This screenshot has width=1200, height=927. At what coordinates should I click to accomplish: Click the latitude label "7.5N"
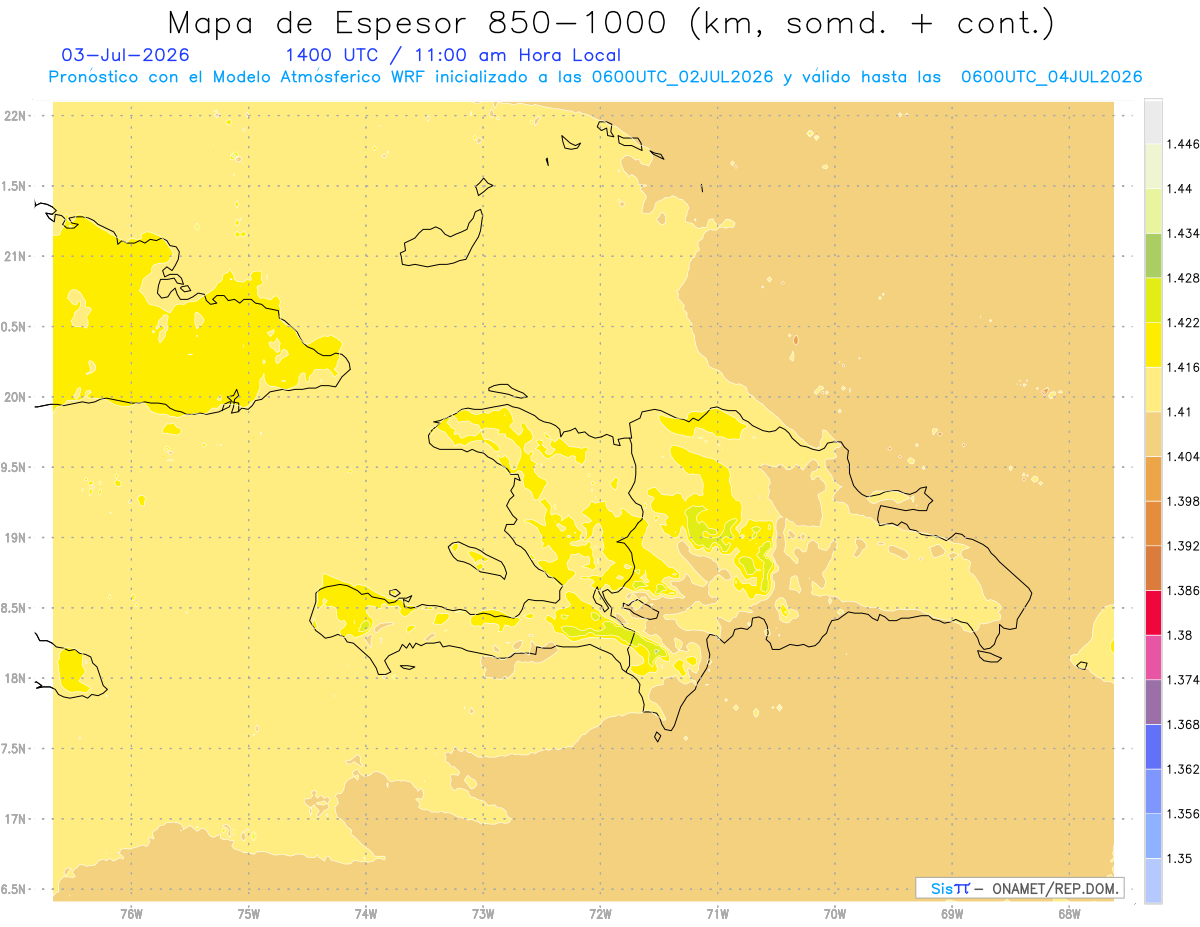click(15, 749)
